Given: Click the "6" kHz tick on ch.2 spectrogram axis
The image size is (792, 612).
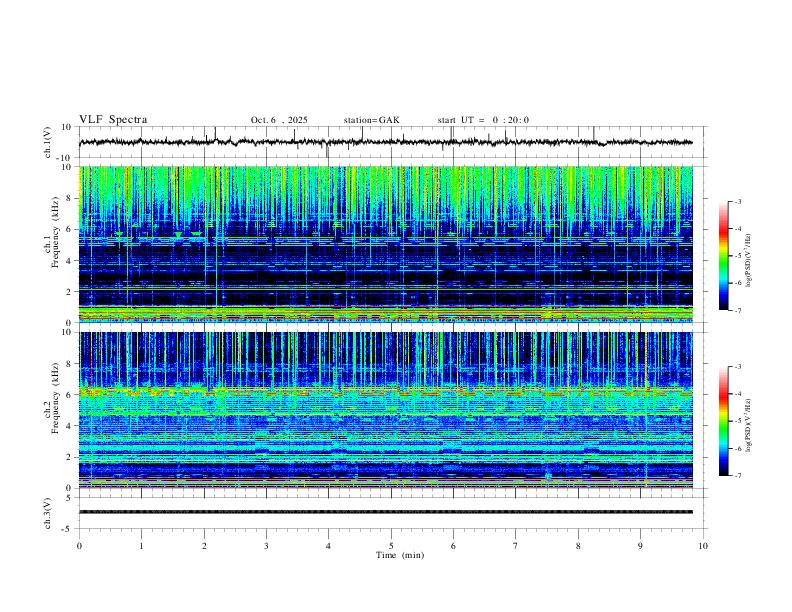Looking at the screenshot, I should coord(69,395).
